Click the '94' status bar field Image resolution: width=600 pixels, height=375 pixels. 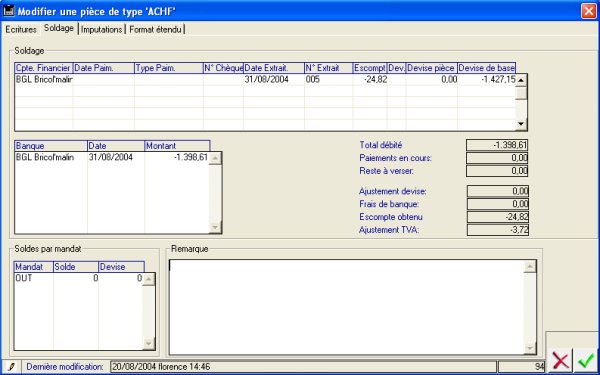[x=521, y=367]
